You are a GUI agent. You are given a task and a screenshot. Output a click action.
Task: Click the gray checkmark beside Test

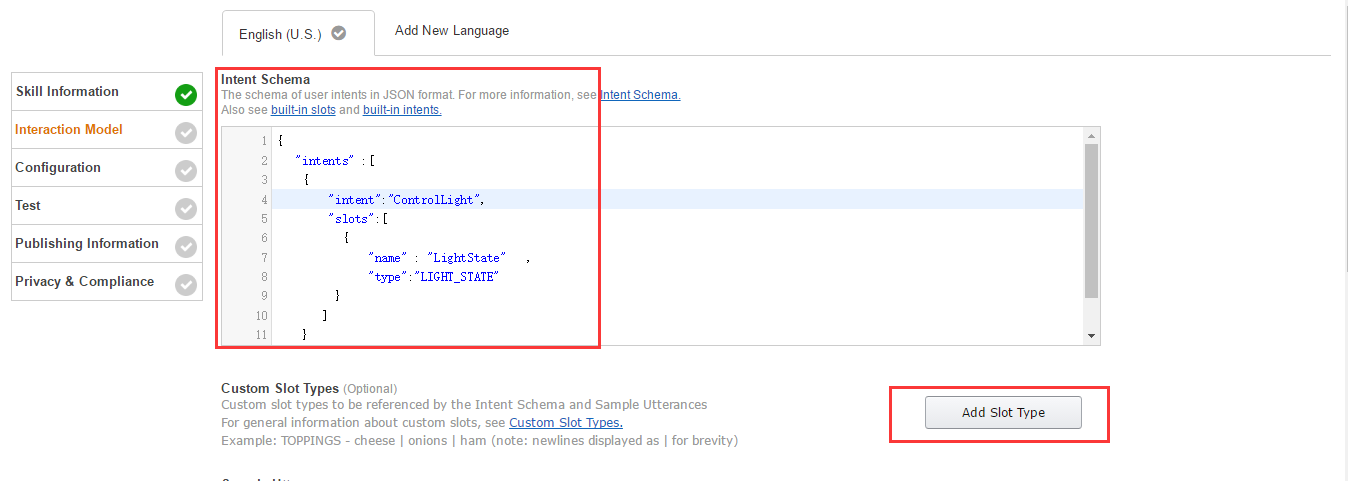click(x=186, y=209)
